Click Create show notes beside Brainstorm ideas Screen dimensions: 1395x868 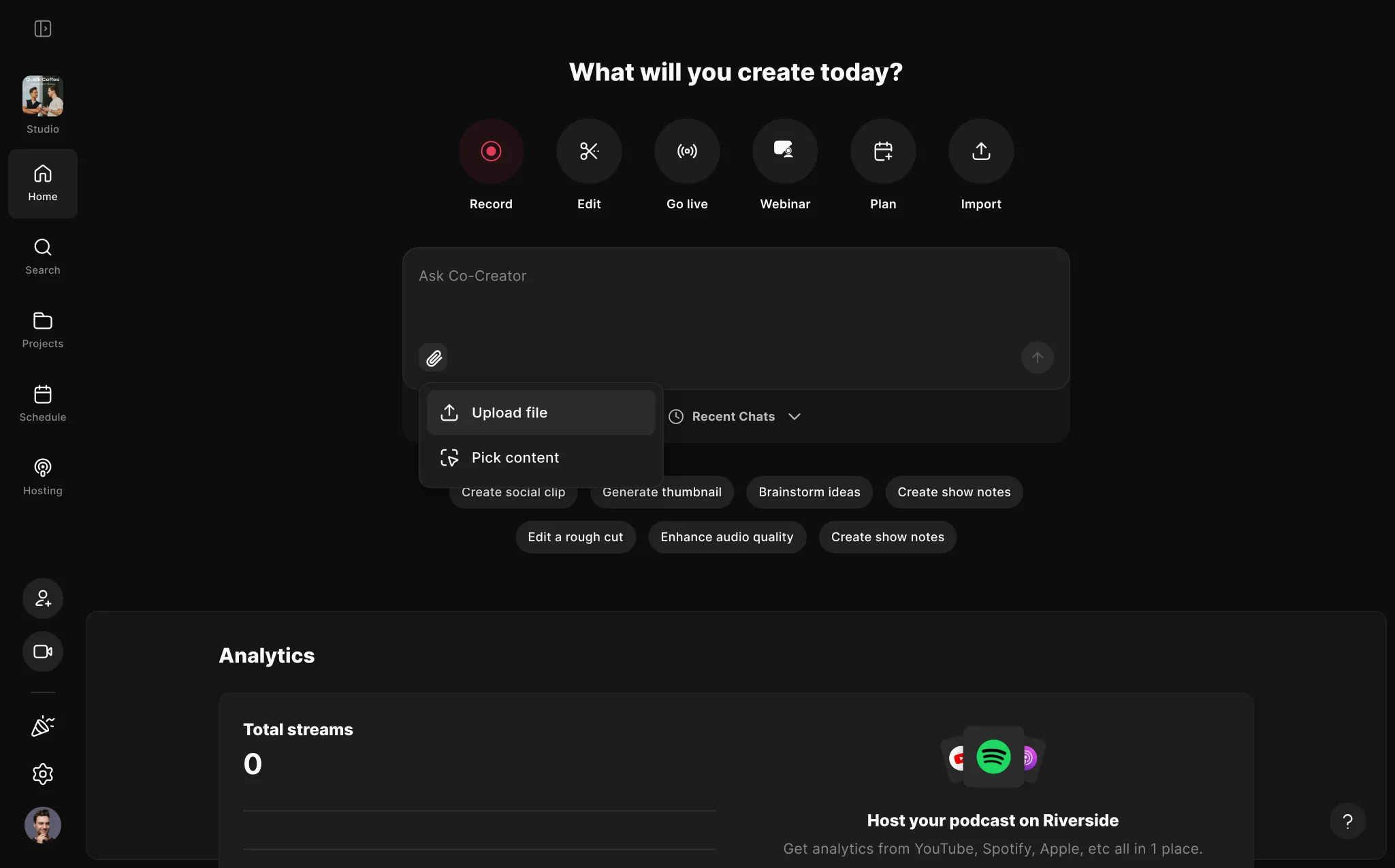[x=954, y=492]
